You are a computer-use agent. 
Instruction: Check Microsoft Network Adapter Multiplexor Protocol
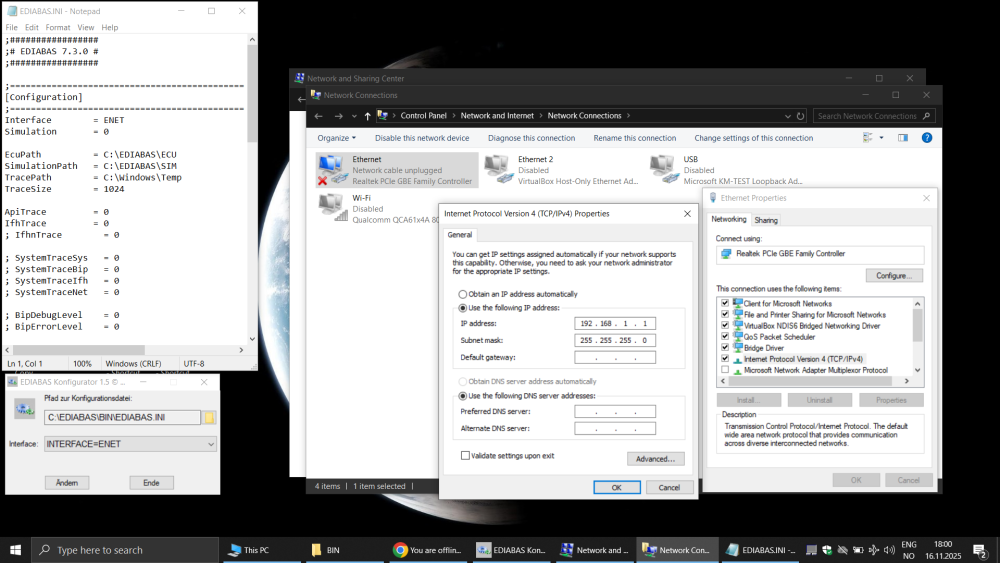tap(725, 370)
